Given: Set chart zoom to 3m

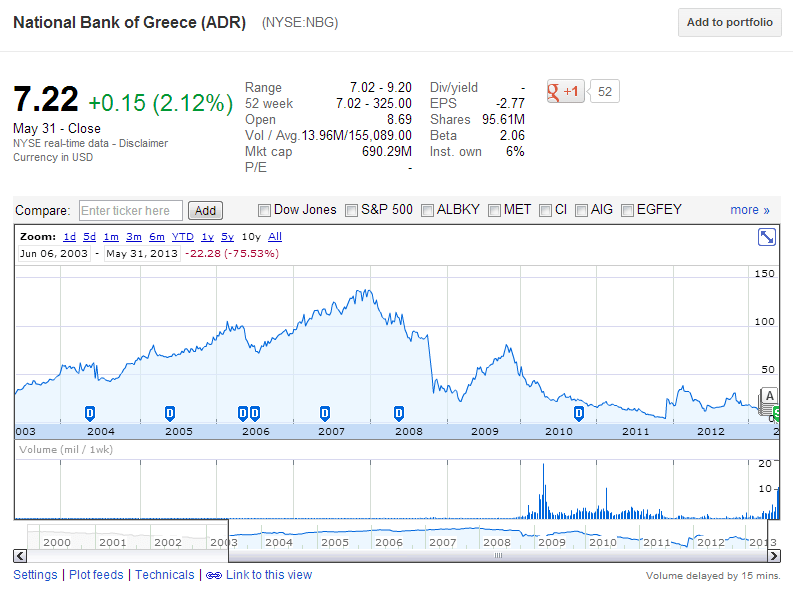Looking at the screenshot, I should point(134,237).
